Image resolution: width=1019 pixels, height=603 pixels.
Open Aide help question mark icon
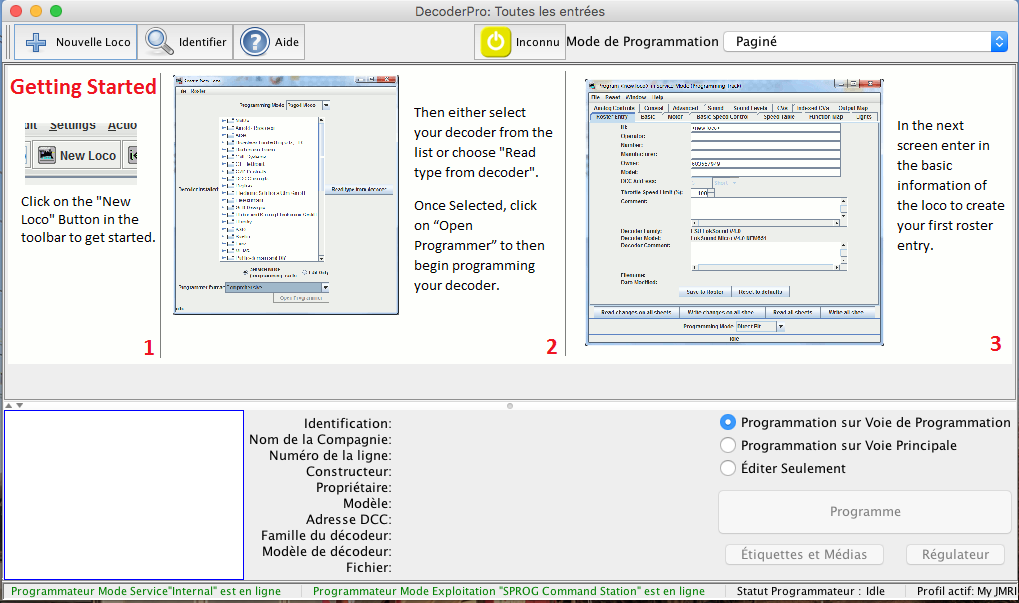coord(255,42)
